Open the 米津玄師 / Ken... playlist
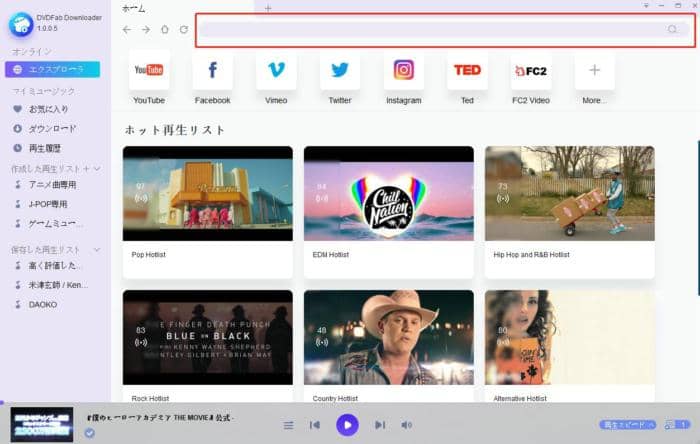The image size is (700, 444). pyautogui.click(x=58, y=285)
